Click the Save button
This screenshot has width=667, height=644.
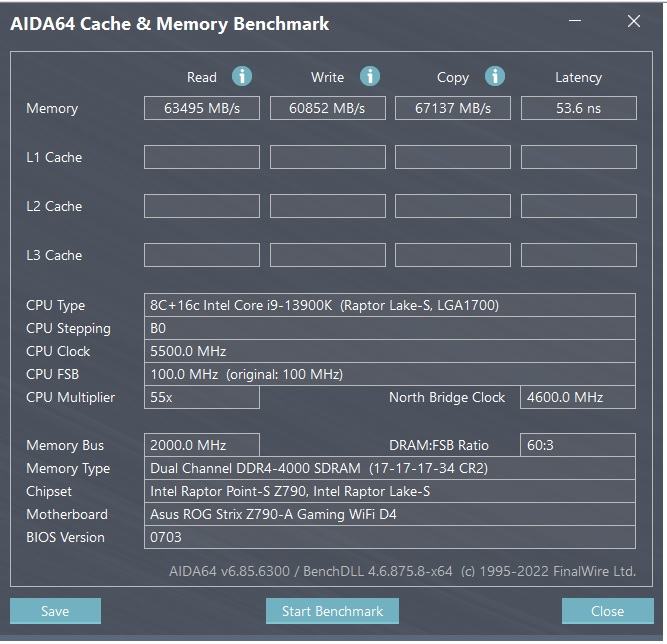55,611
